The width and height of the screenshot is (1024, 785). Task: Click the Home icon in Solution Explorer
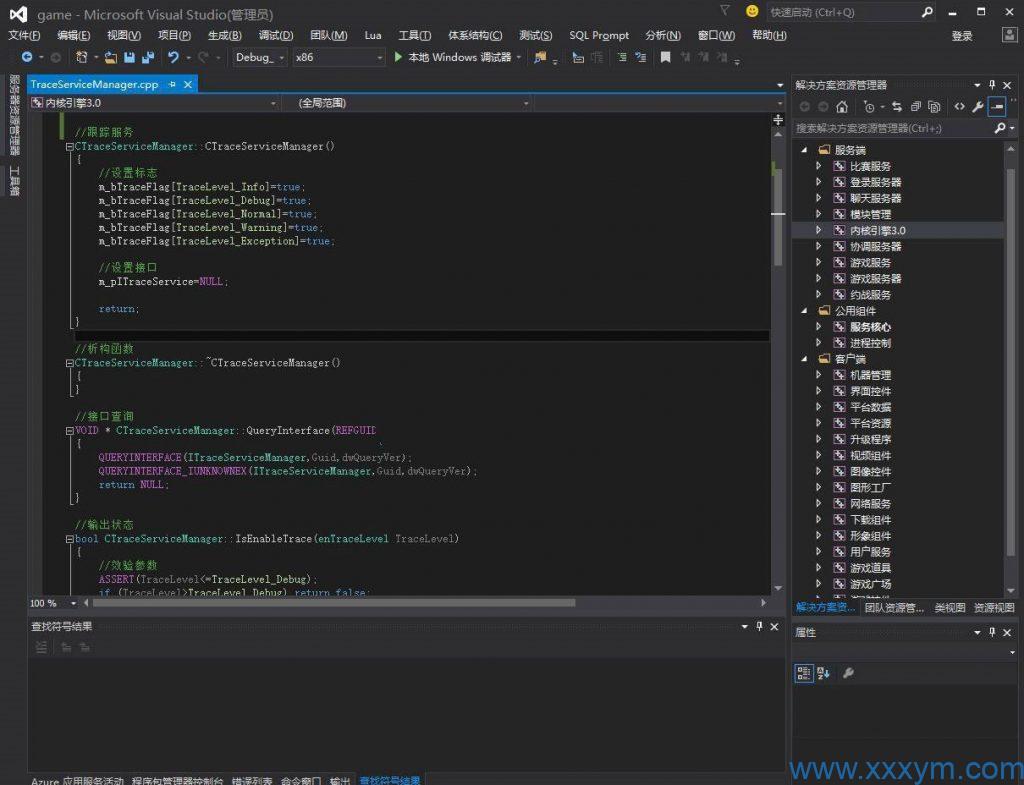(x=842, y=107)
